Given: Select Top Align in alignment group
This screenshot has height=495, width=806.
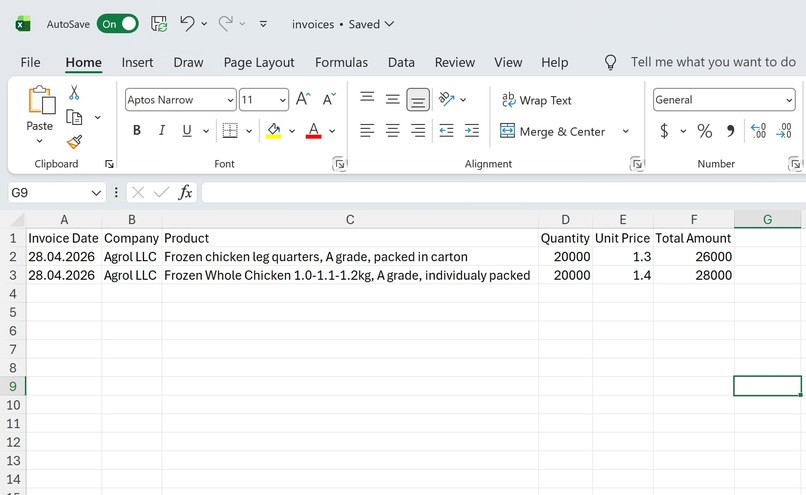Looking at the screenshot, I should click(367, 98).
